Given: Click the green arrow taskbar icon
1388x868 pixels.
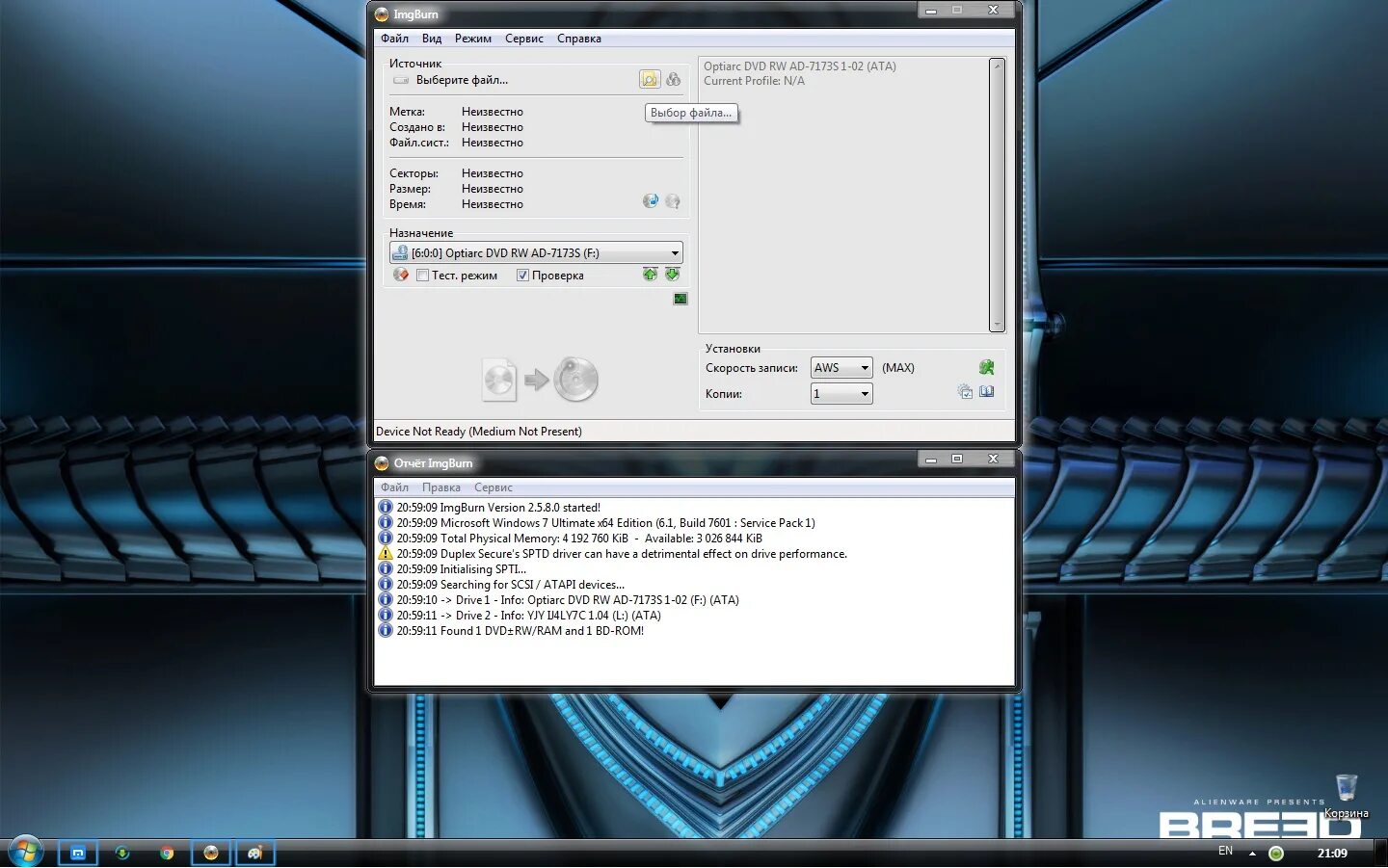Looking at the screenshot, I should (122, 853).
